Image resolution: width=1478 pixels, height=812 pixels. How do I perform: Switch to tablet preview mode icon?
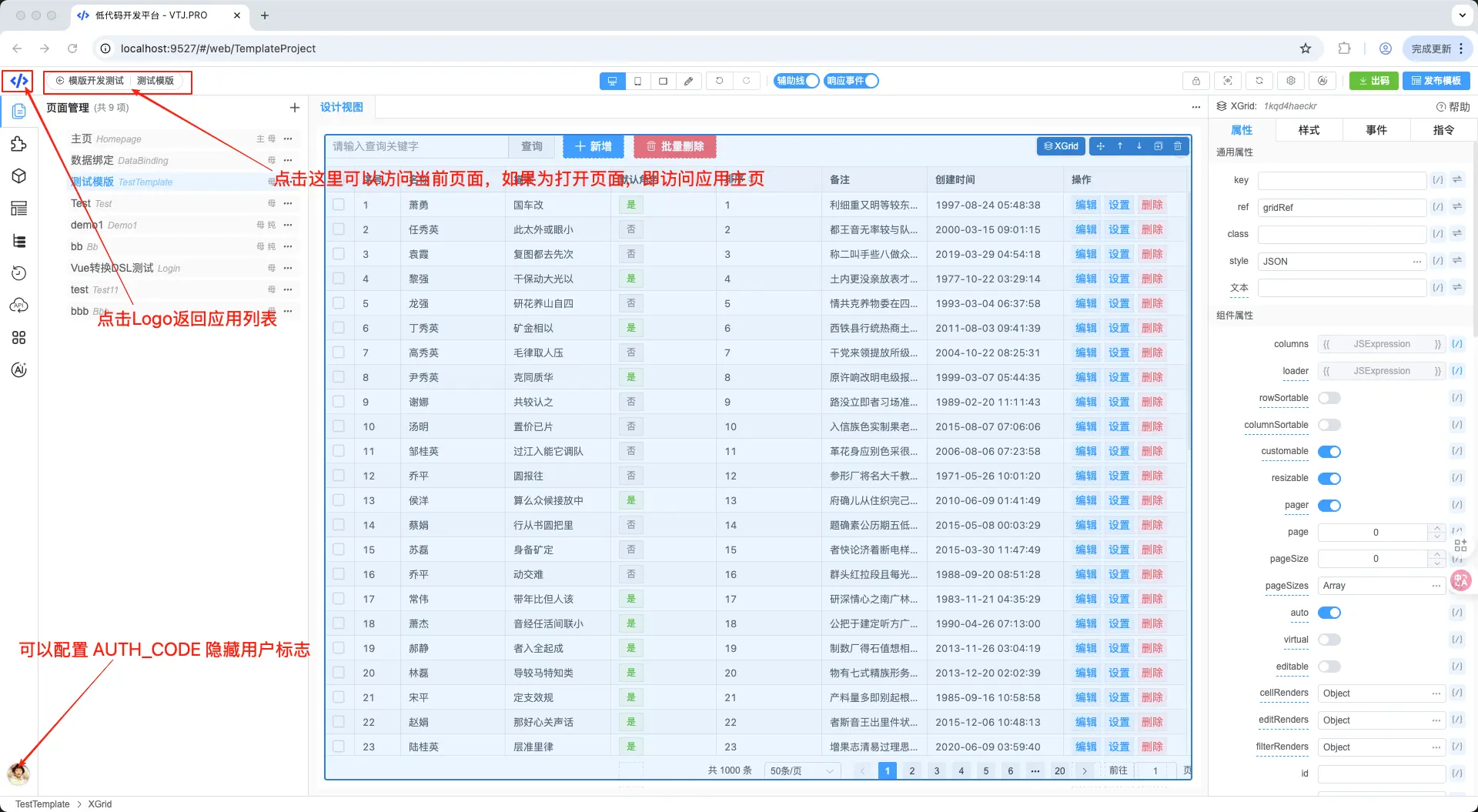[x=637, y=81]
